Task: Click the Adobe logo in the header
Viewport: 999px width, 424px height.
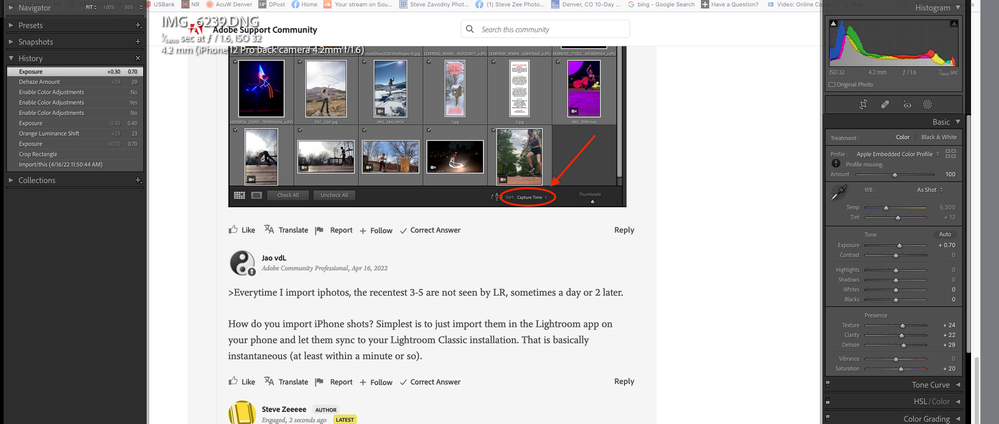Action: tap(197, 29)
